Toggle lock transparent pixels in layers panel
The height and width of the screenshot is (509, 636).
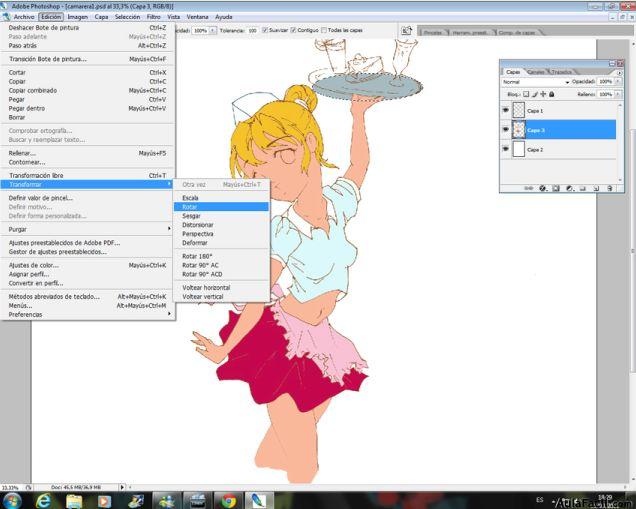[526, 94]
